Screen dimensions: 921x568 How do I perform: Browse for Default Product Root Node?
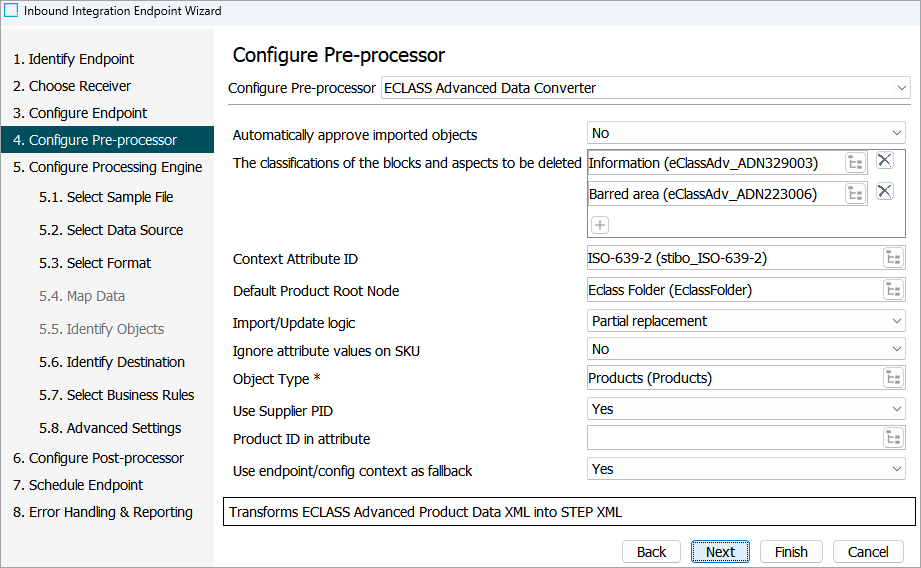pos(893,290)
